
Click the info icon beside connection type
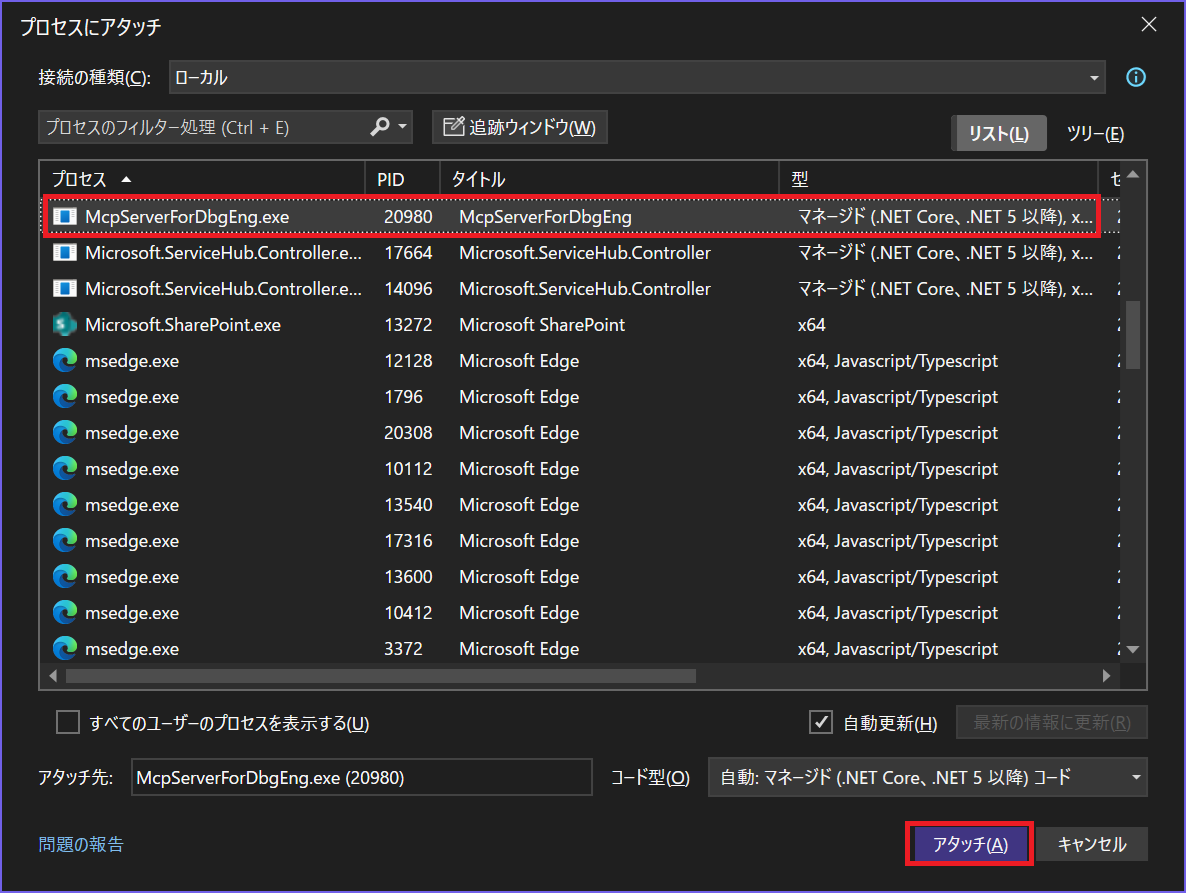pos(1135,77)
